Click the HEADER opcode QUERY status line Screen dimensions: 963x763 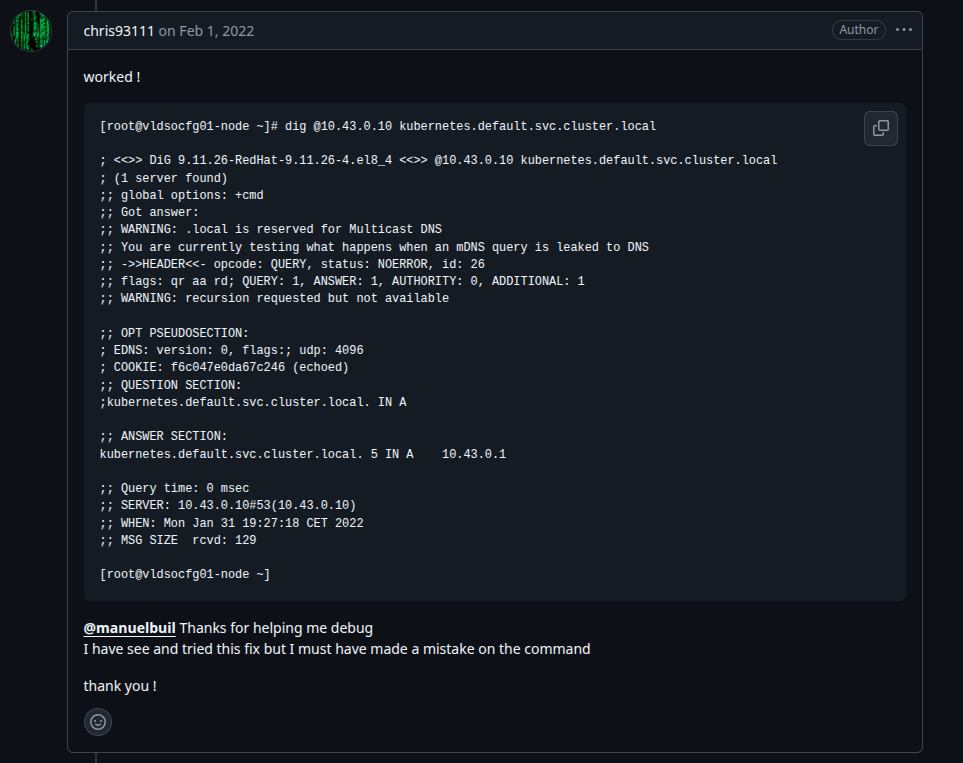(x=292, y=264)
